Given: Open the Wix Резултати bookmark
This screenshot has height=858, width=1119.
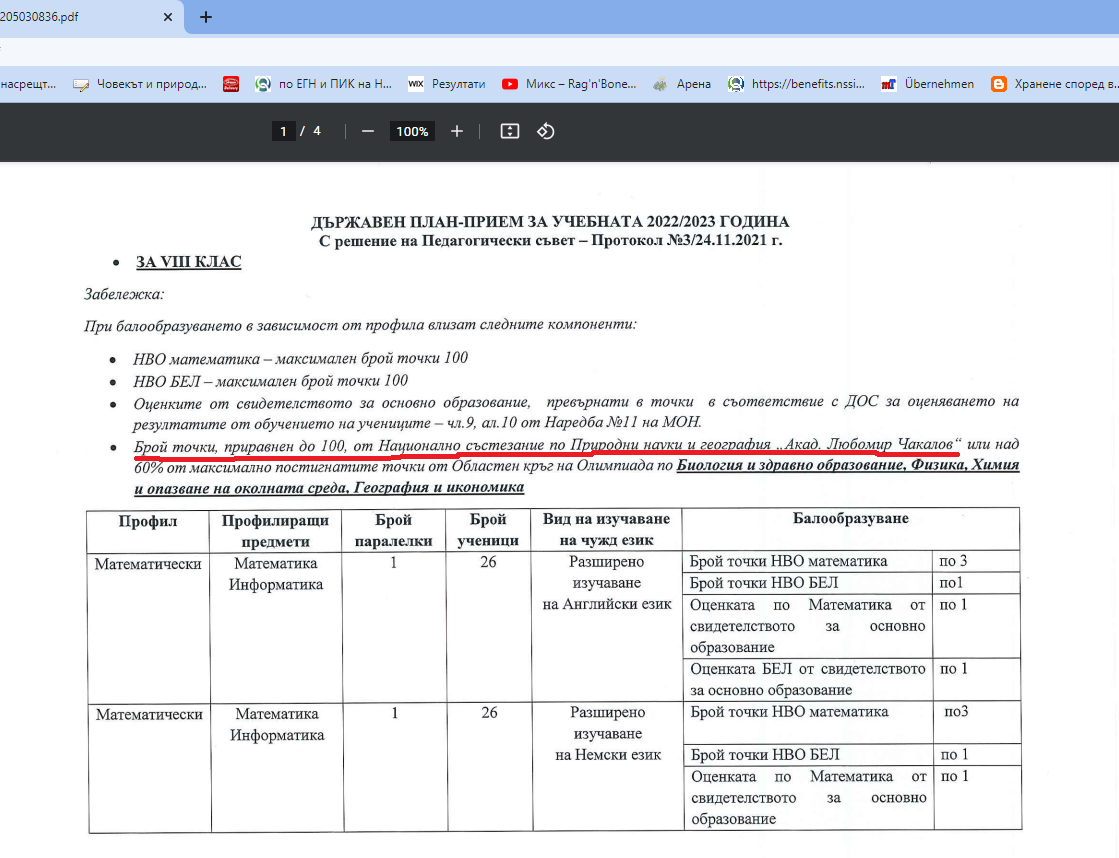Looking at the screenshot, I should tap(446, 84).
